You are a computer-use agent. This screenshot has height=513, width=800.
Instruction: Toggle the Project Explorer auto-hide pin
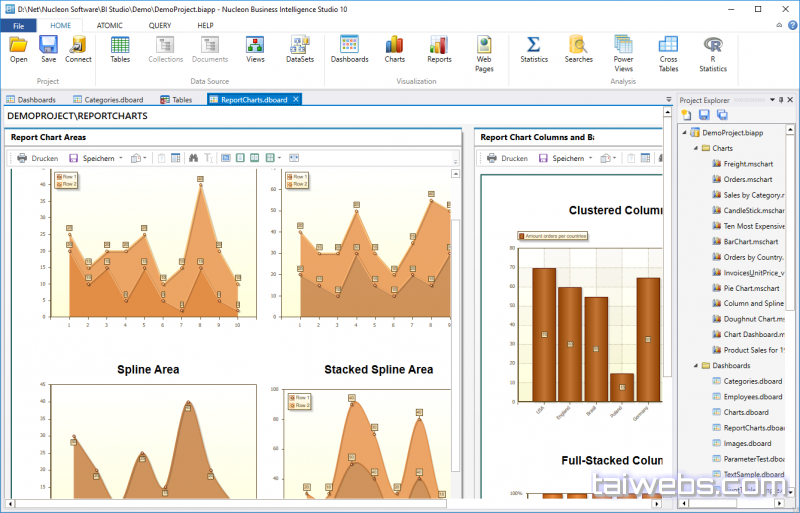781,100
